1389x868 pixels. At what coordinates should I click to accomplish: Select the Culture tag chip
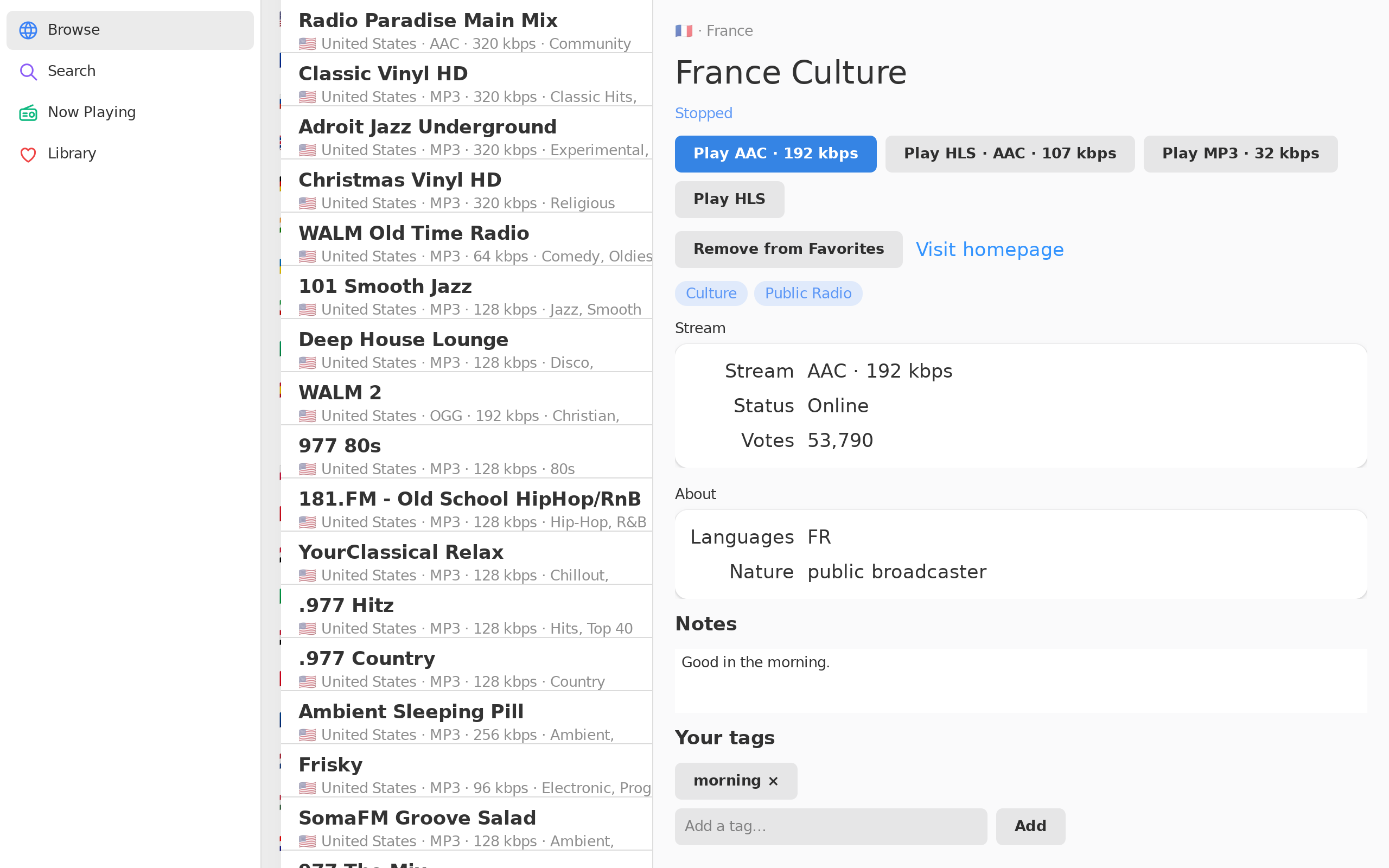pos(711,293)
